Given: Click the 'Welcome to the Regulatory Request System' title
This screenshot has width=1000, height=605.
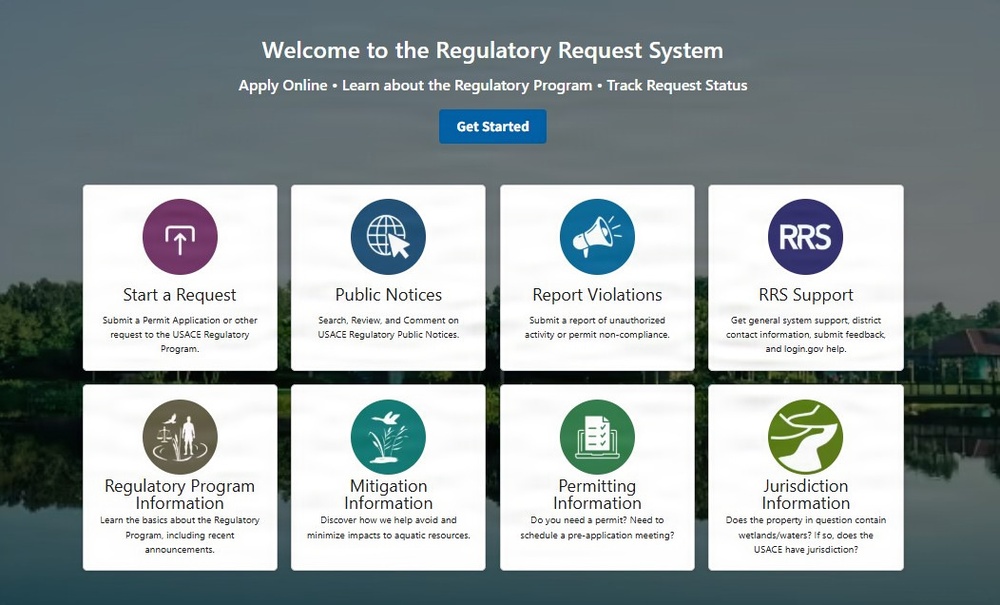Looking at the screenshot, I should click(x=492, y=50).
